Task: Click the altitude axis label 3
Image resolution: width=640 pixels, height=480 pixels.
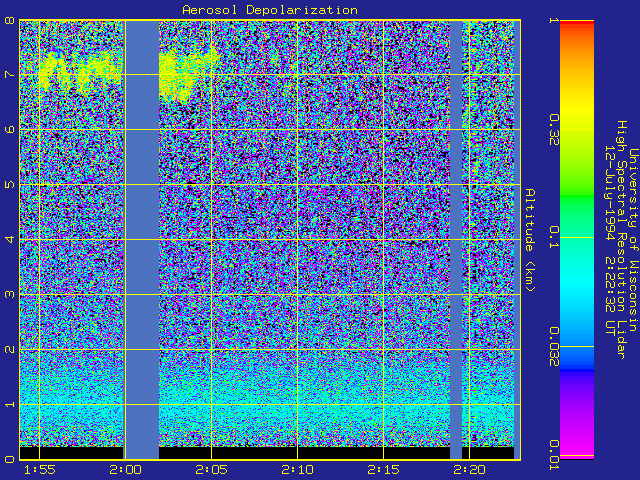Action: pos(10,294)
